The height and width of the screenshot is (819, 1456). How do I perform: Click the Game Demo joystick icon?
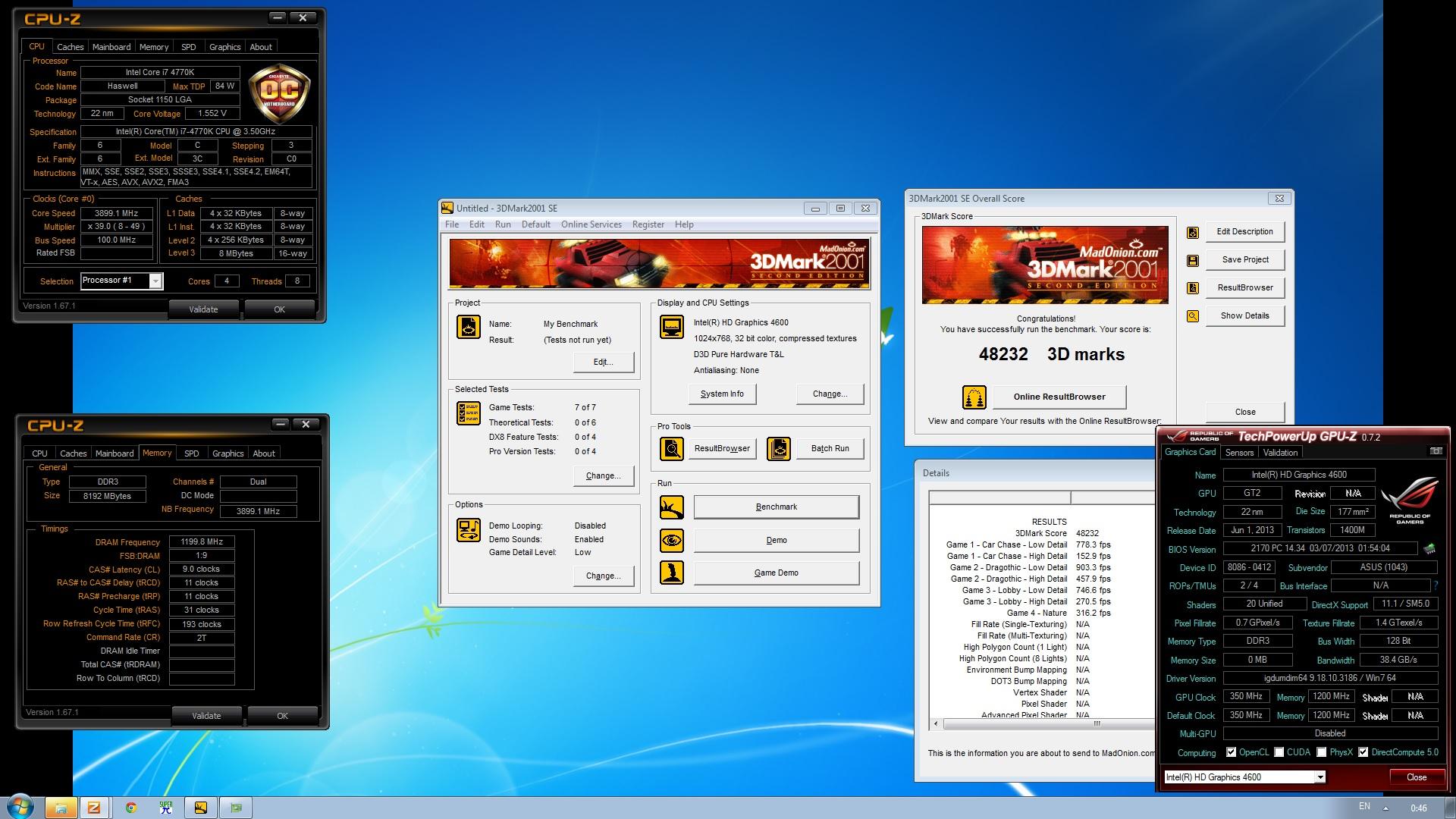click(672, 573)
